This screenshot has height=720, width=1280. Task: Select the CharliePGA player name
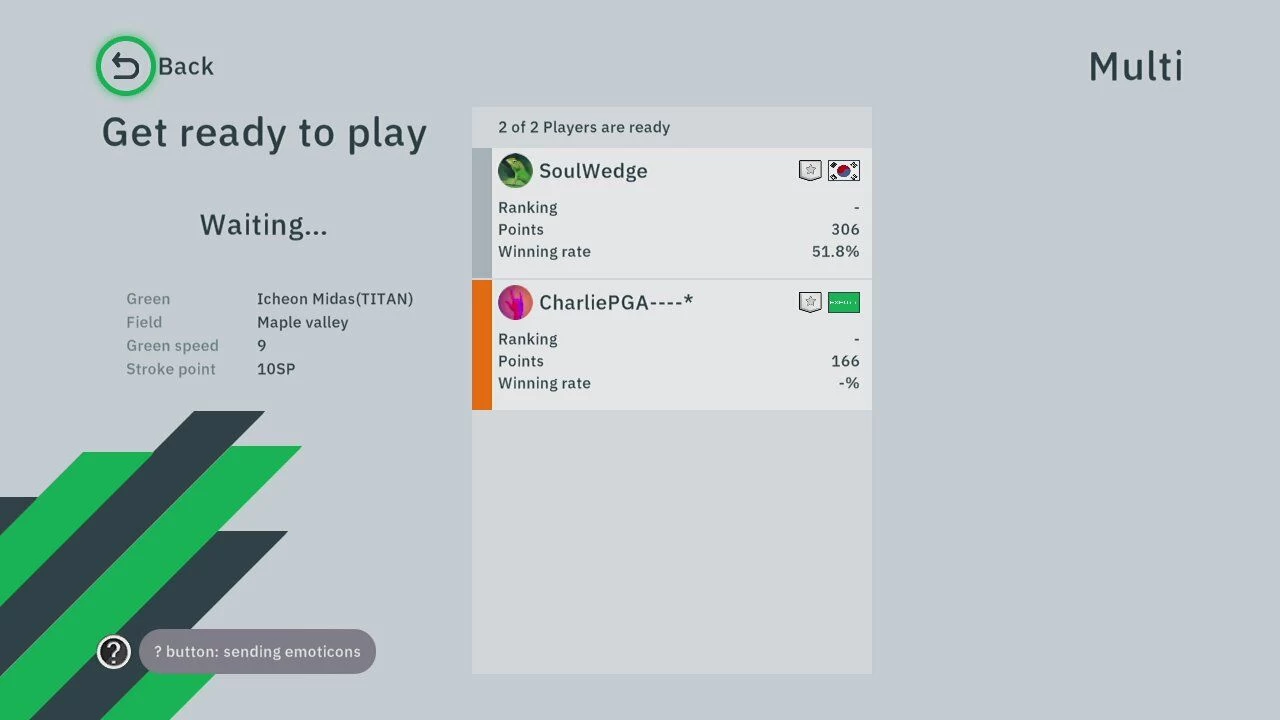coord(616,302)
